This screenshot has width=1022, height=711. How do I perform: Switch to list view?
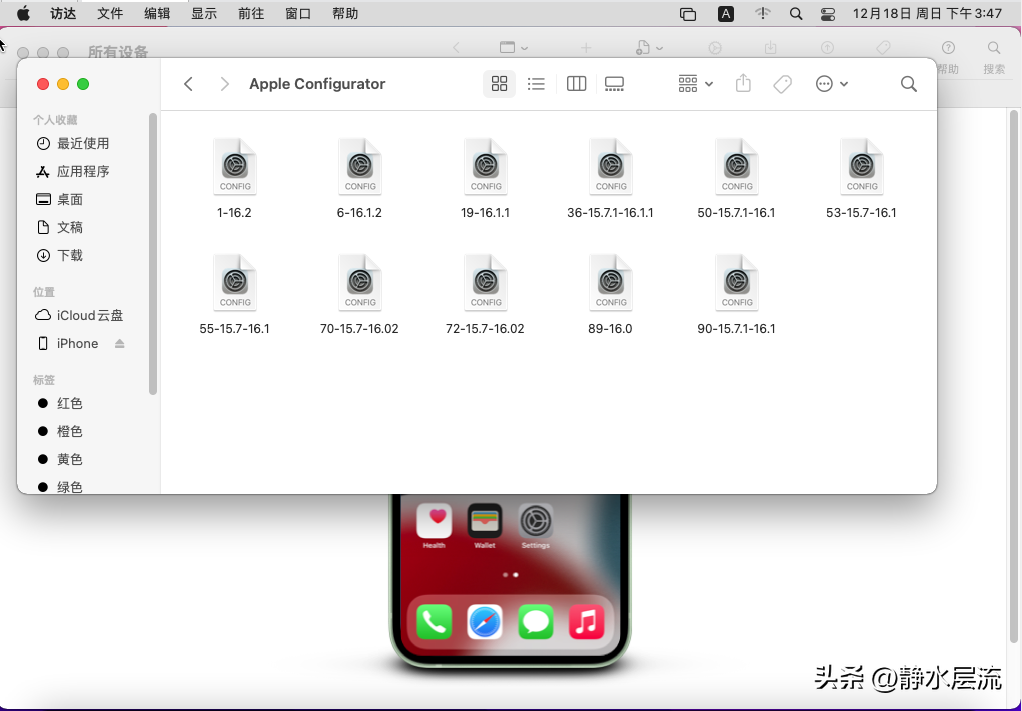[537, 84]
